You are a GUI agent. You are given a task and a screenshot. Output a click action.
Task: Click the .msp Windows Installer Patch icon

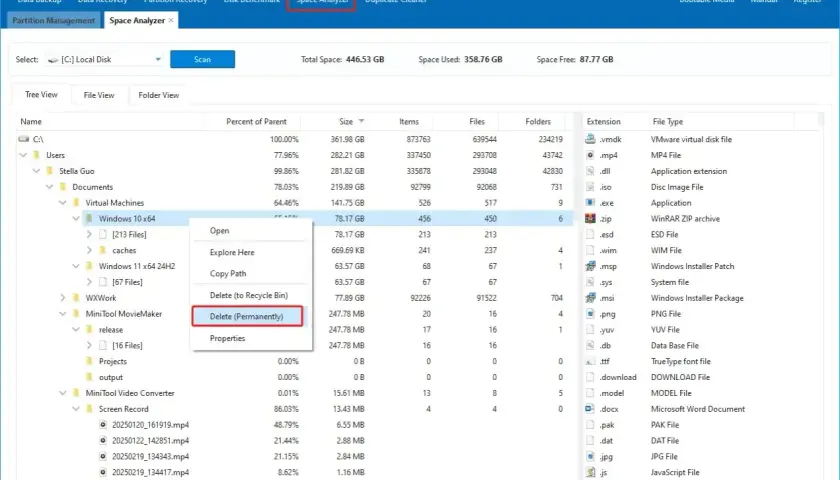pos(590,266)
